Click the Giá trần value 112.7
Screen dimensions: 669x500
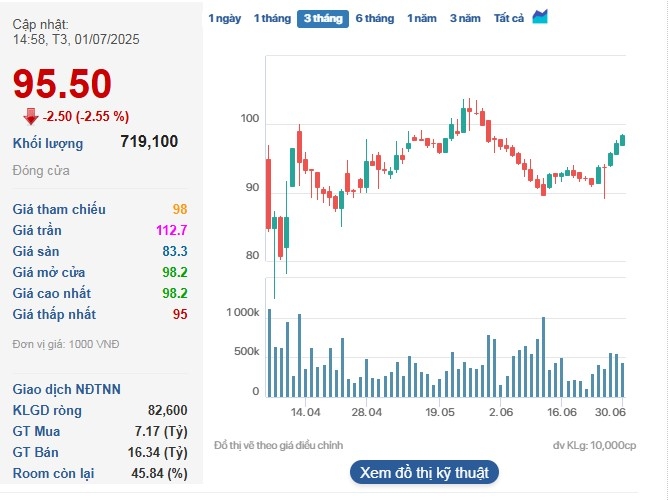(171, 230)
